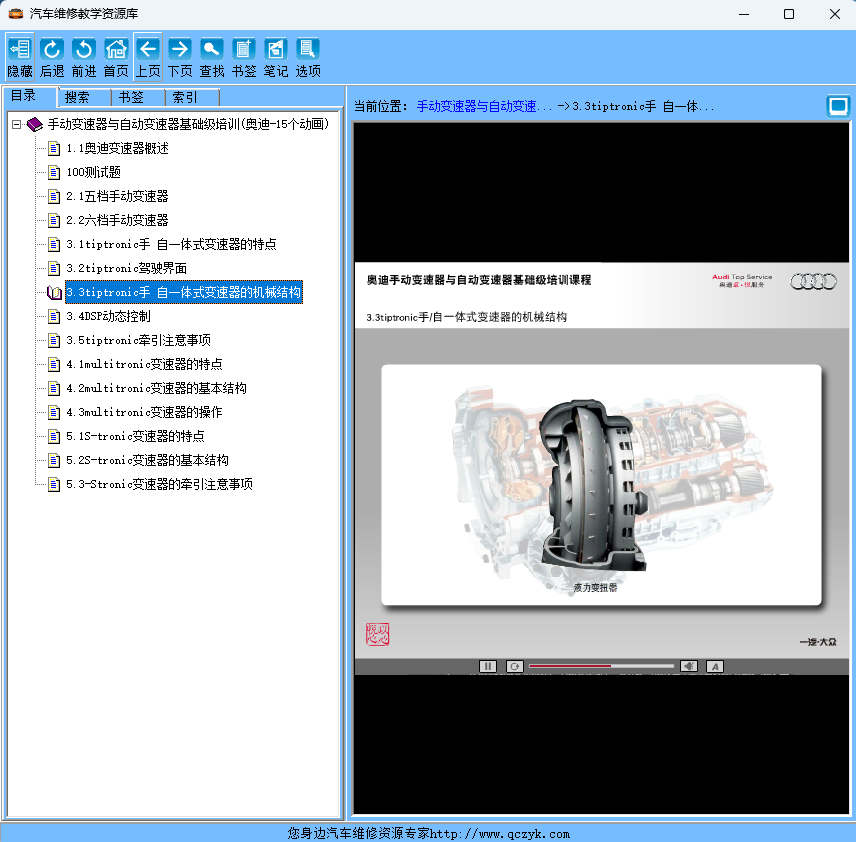Toggle fullscreen view icon beside location bar

point(838,106)
